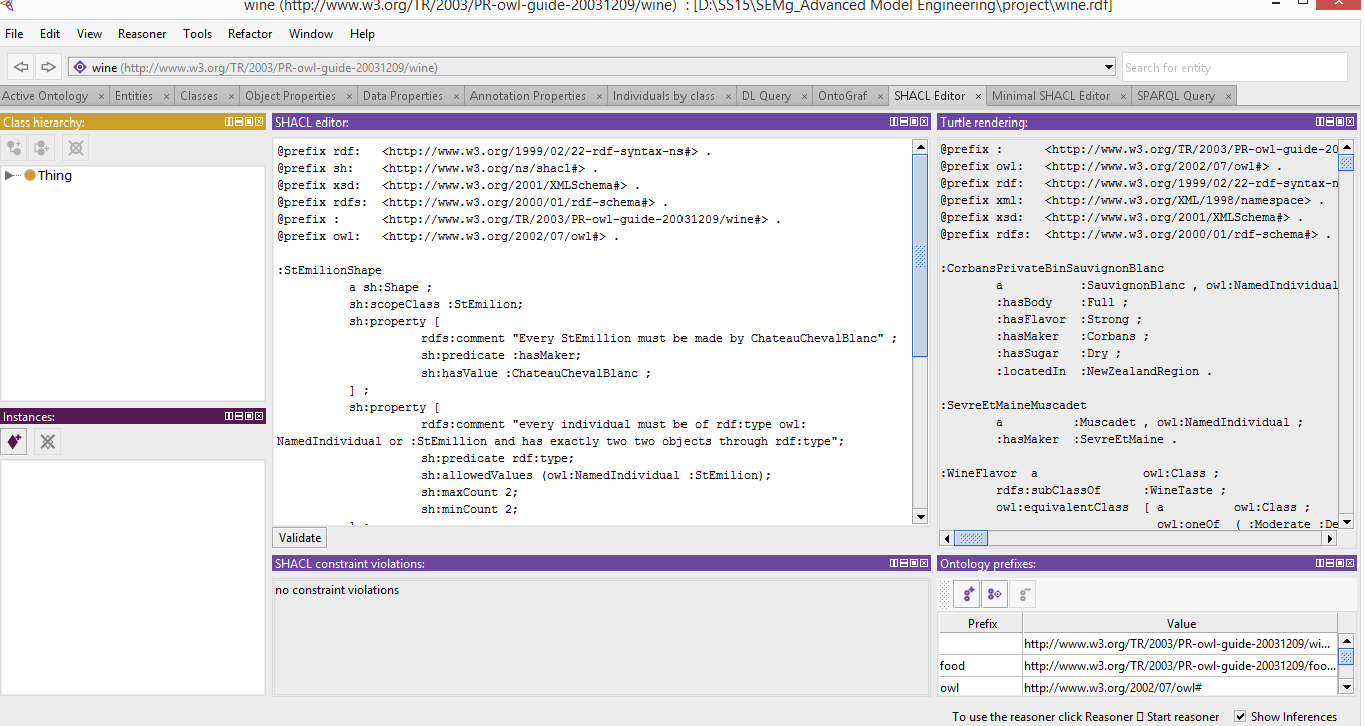Close the SHACL editor panel view

coord(926,122)
